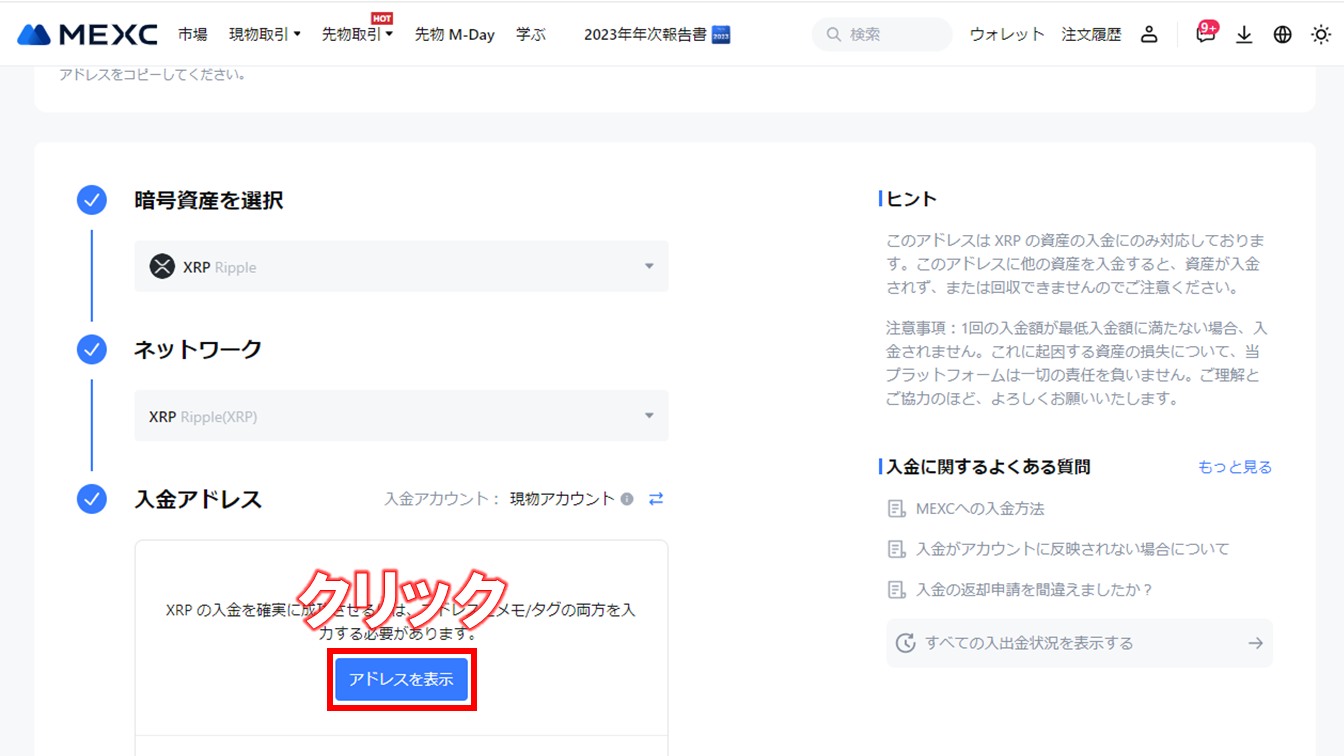Open the XRP Ripple(XRP) network dropdown
1344x756 pixels.
(x=400, y=416)
